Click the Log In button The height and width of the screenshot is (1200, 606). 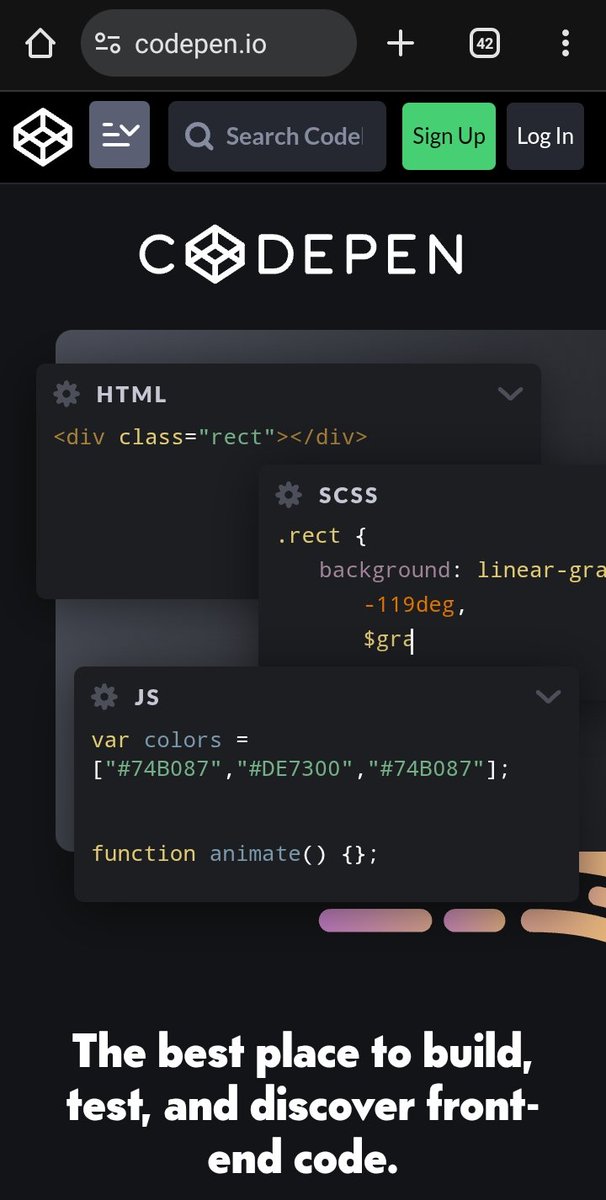pyautogui.click(x=545, y=136)
